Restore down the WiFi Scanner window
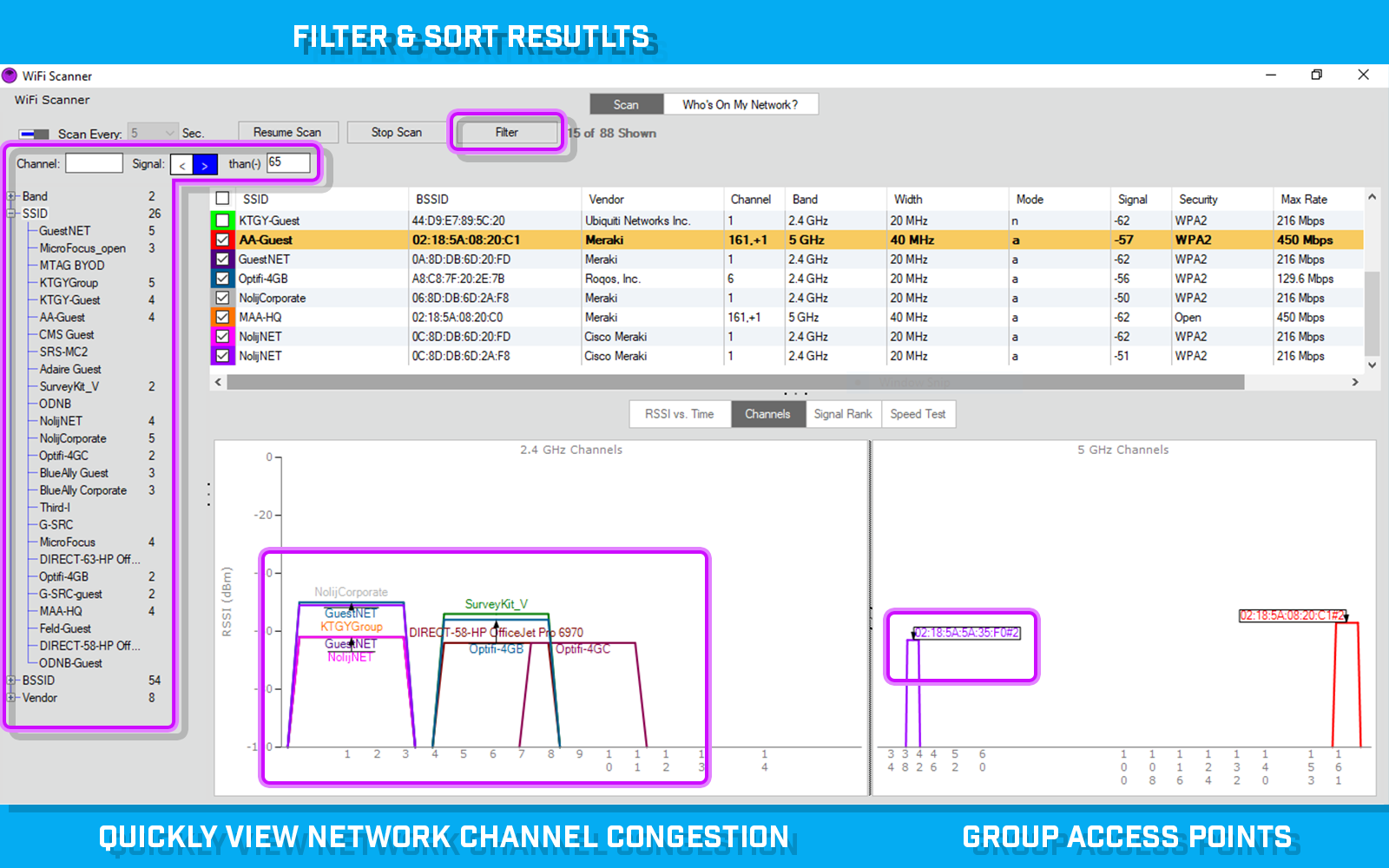Screen dimensions: 1389x868 coord(1317,75)
